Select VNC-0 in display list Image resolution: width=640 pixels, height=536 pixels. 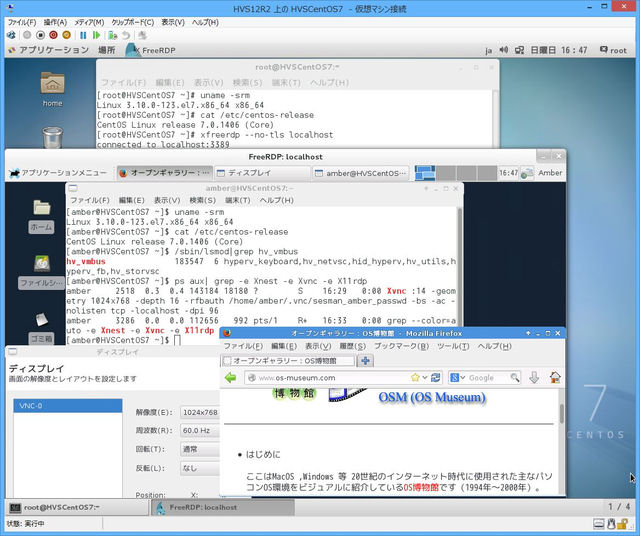(68, 406)
